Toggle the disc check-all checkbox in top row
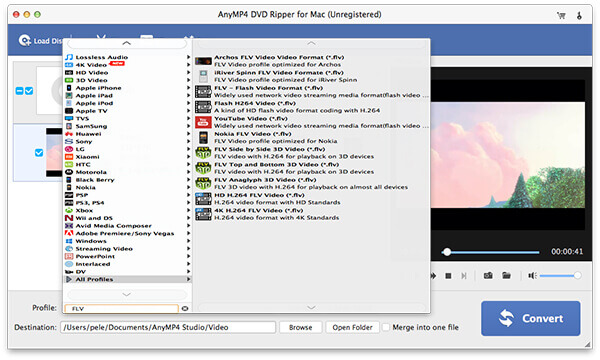The image size is (600, 360). pos(29,91)
